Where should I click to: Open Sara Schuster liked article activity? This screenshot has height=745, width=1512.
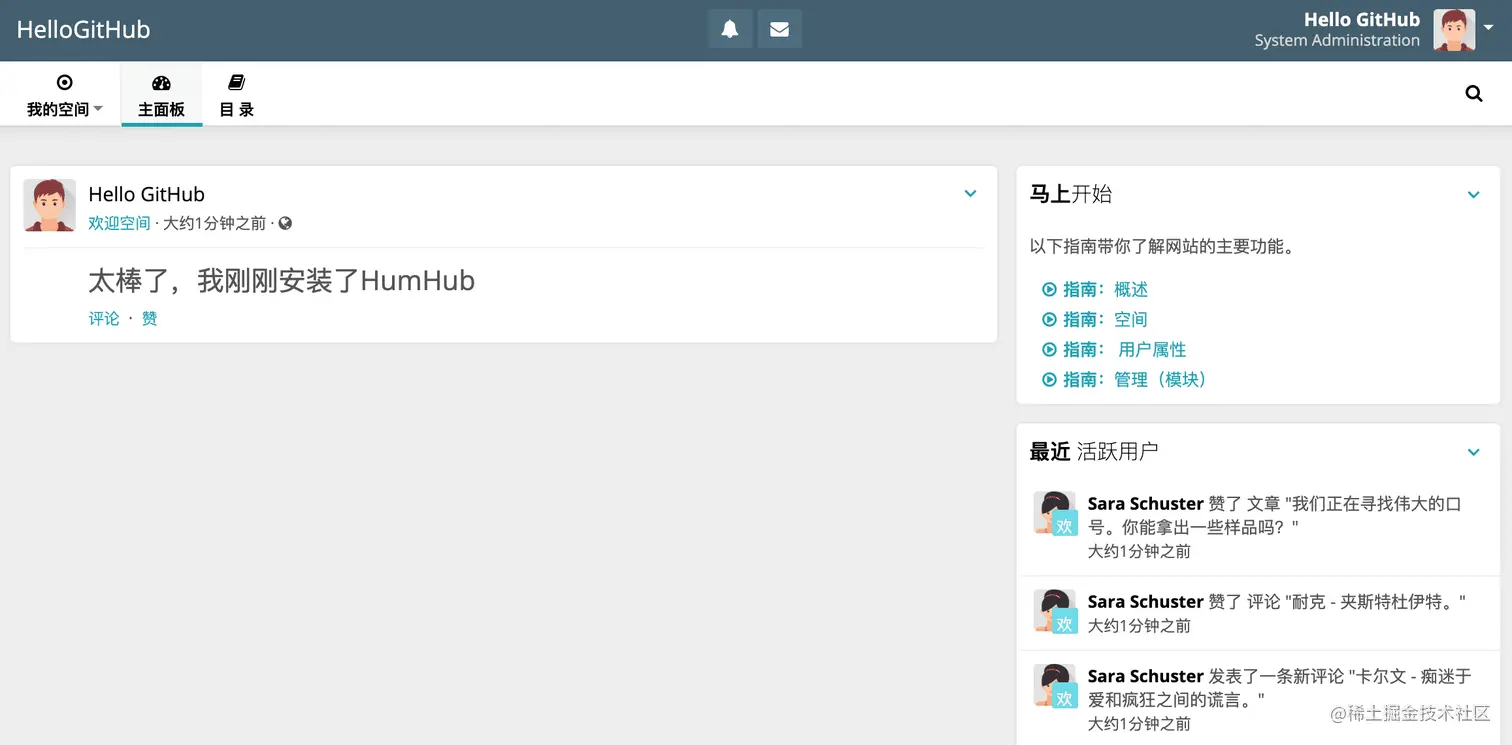(x=1258, y=527)
